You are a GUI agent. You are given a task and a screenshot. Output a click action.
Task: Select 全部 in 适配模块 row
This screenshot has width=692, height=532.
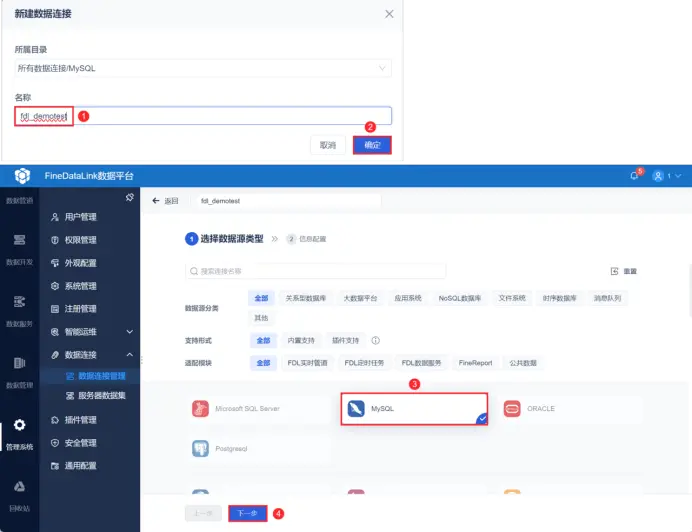[x=263, y=363]
